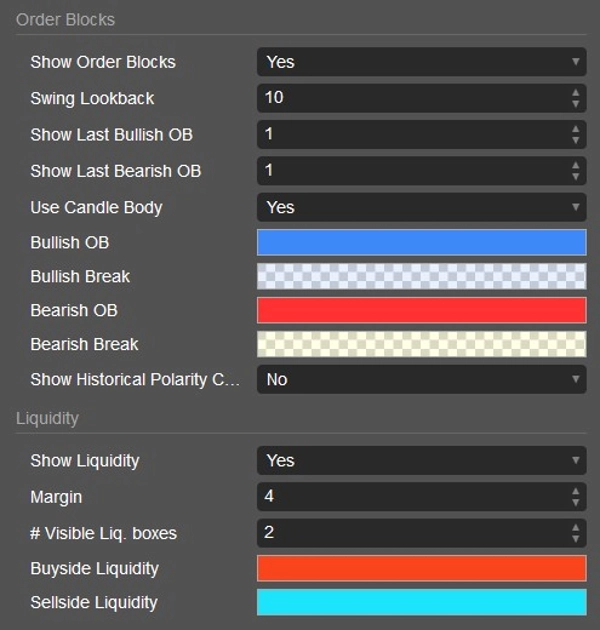Expand the Show Historical Polarity dropdown
The image size is (600, 630).
421,380
